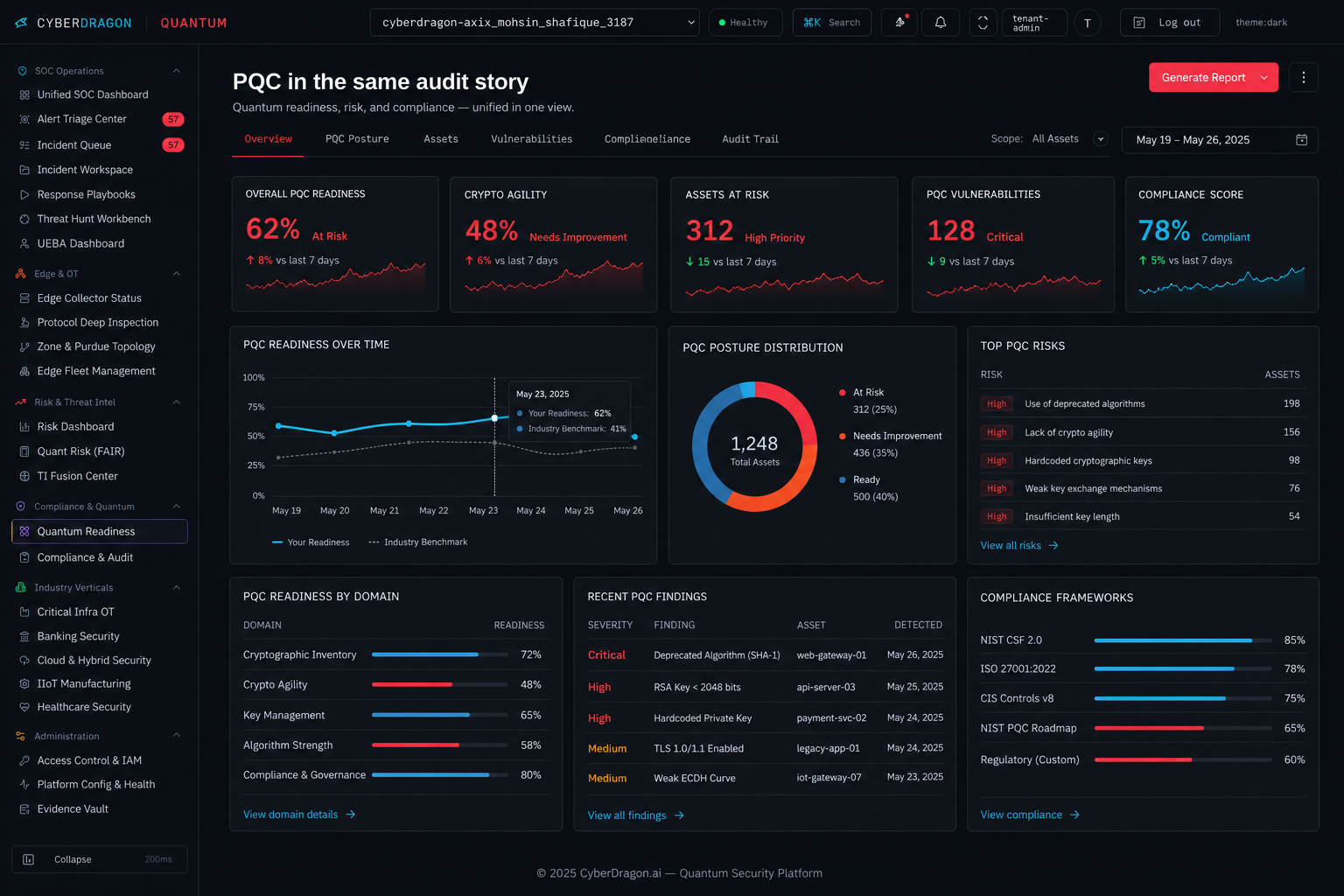Viewport: 1344px width, 896px height.
Task: Click the rocket icon with red dot
Action: [x=899, y=23]
